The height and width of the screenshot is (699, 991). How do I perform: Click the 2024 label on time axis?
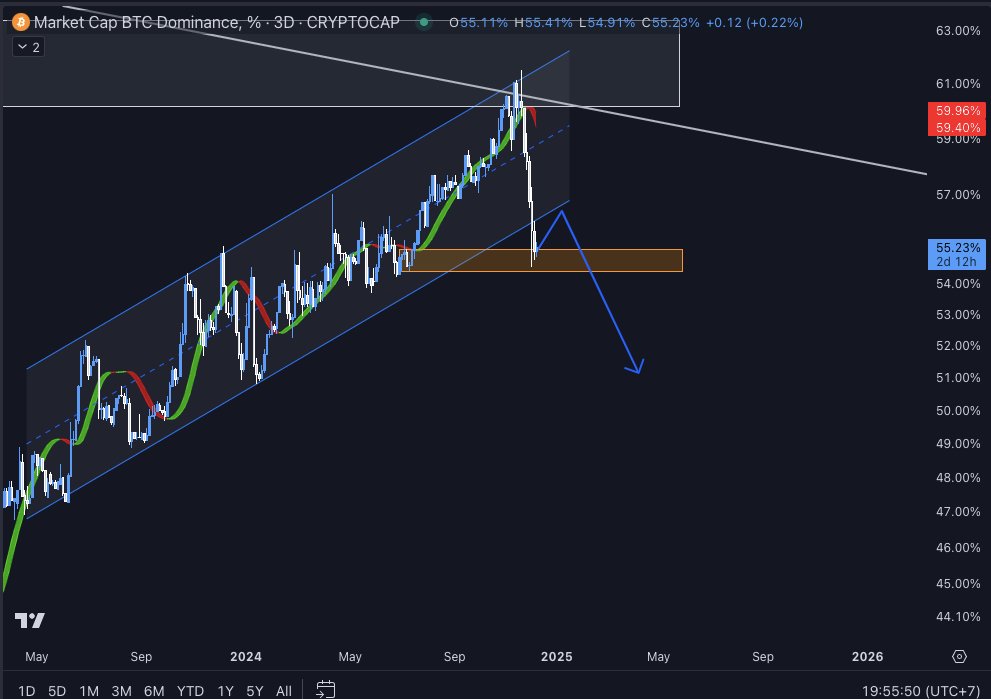246,657
